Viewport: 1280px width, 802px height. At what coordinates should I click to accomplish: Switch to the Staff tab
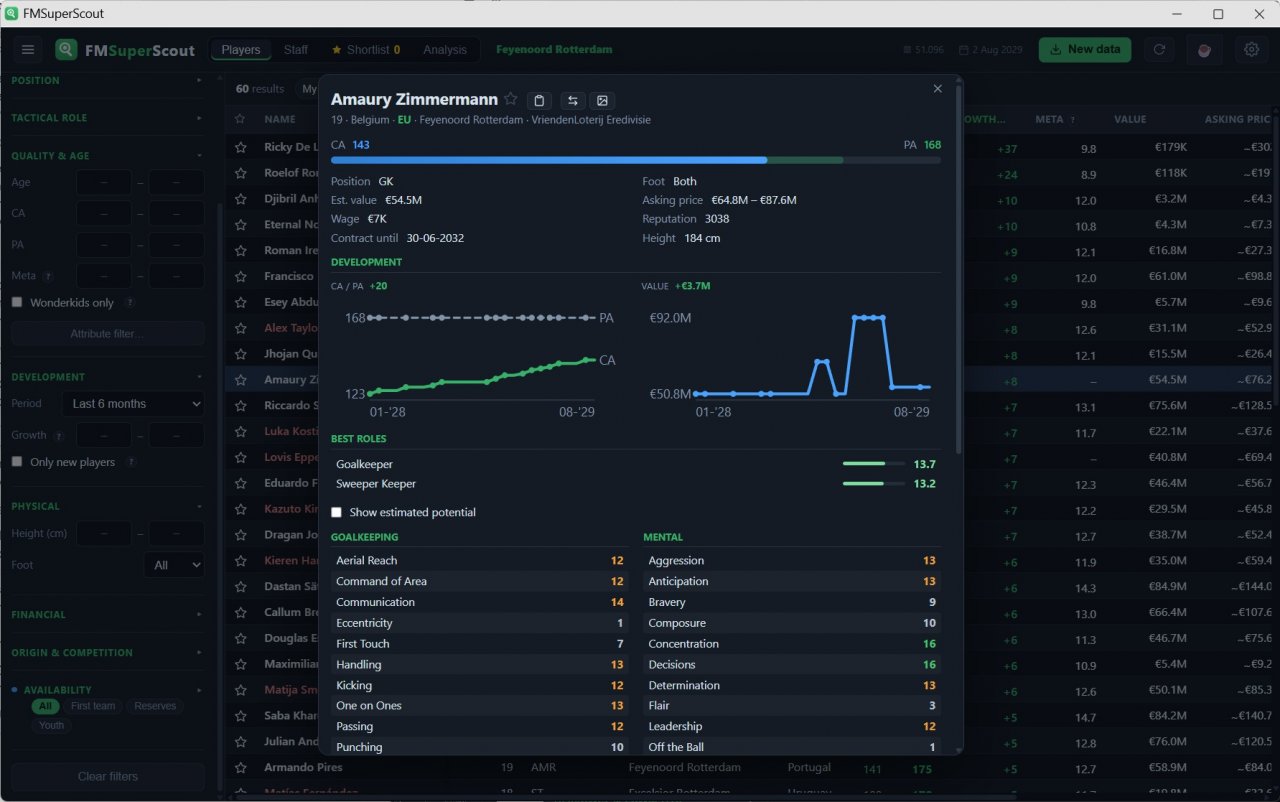[296, 50]
